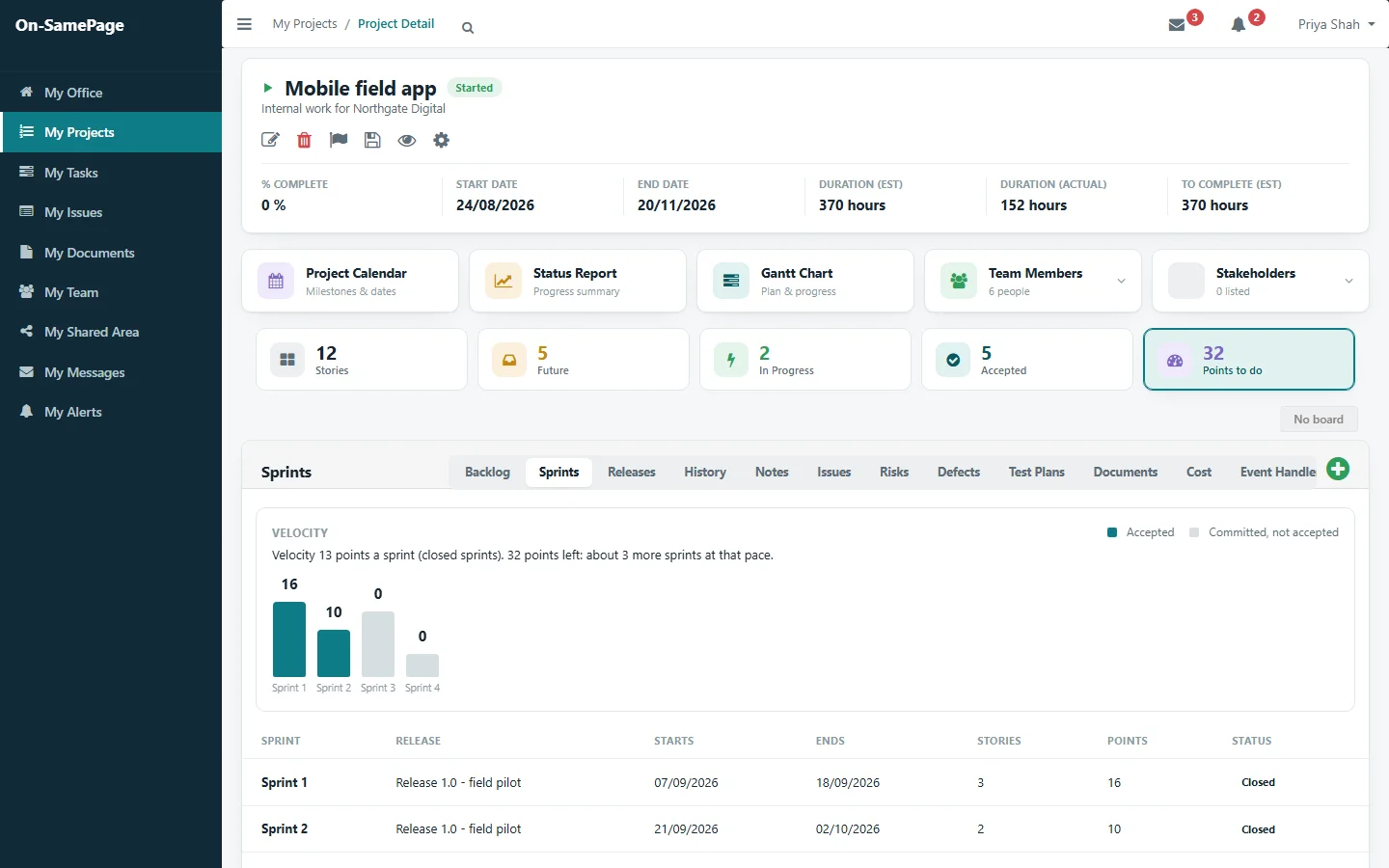Click the 2 In Progress stat card
Viewport: 1389px width, 868px height.
tap(805, 360)
